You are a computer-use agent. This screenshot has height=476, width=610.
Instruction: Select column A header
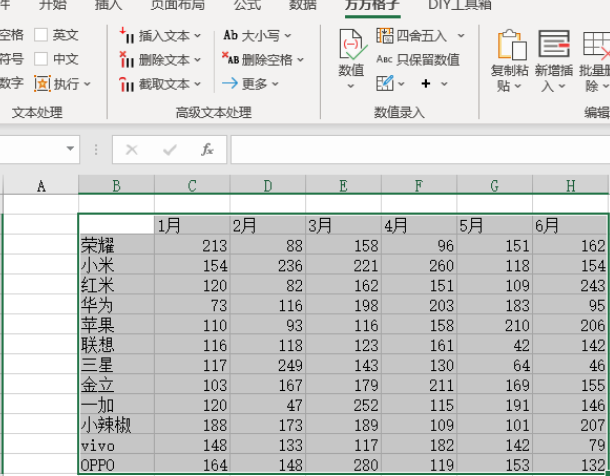tap(41, 186)
